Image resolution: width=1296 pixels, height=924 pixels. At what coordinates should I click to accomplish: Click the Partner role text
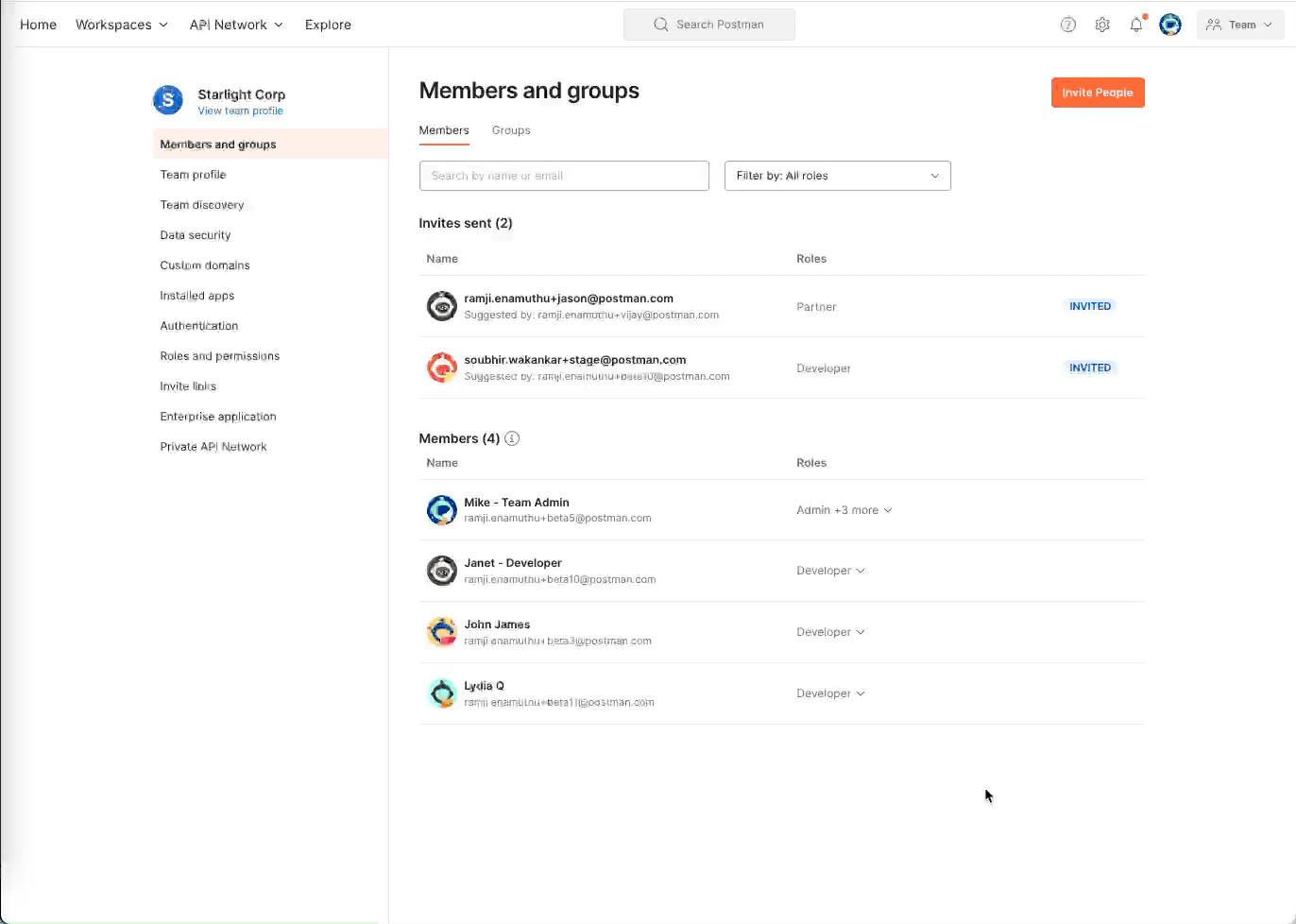[816, 307]
